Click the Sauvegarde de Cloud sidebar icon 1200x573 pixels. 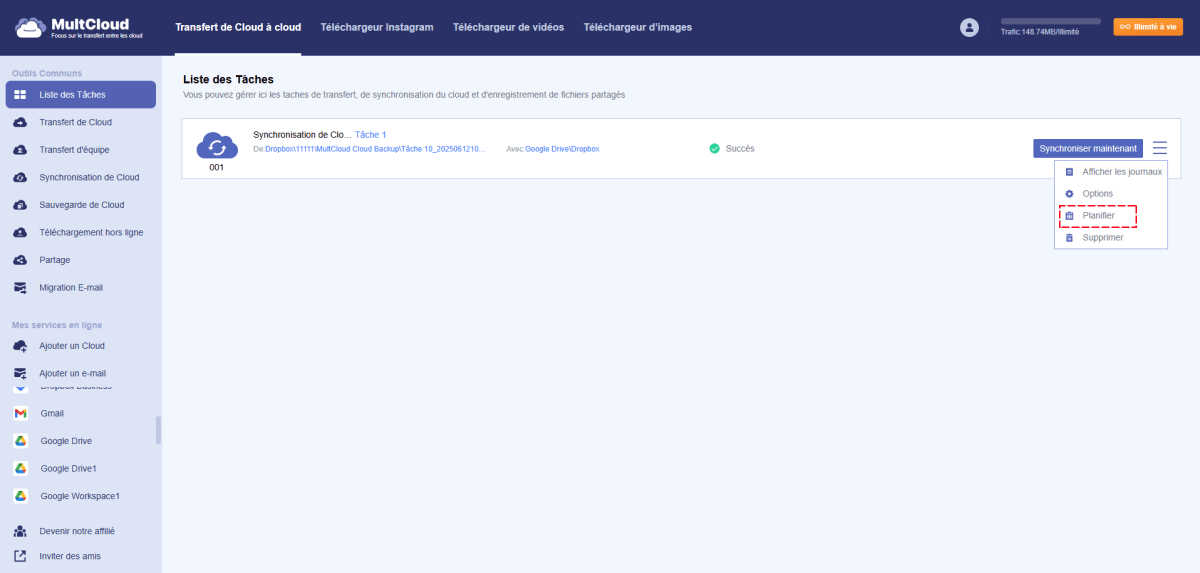[20, 205]
